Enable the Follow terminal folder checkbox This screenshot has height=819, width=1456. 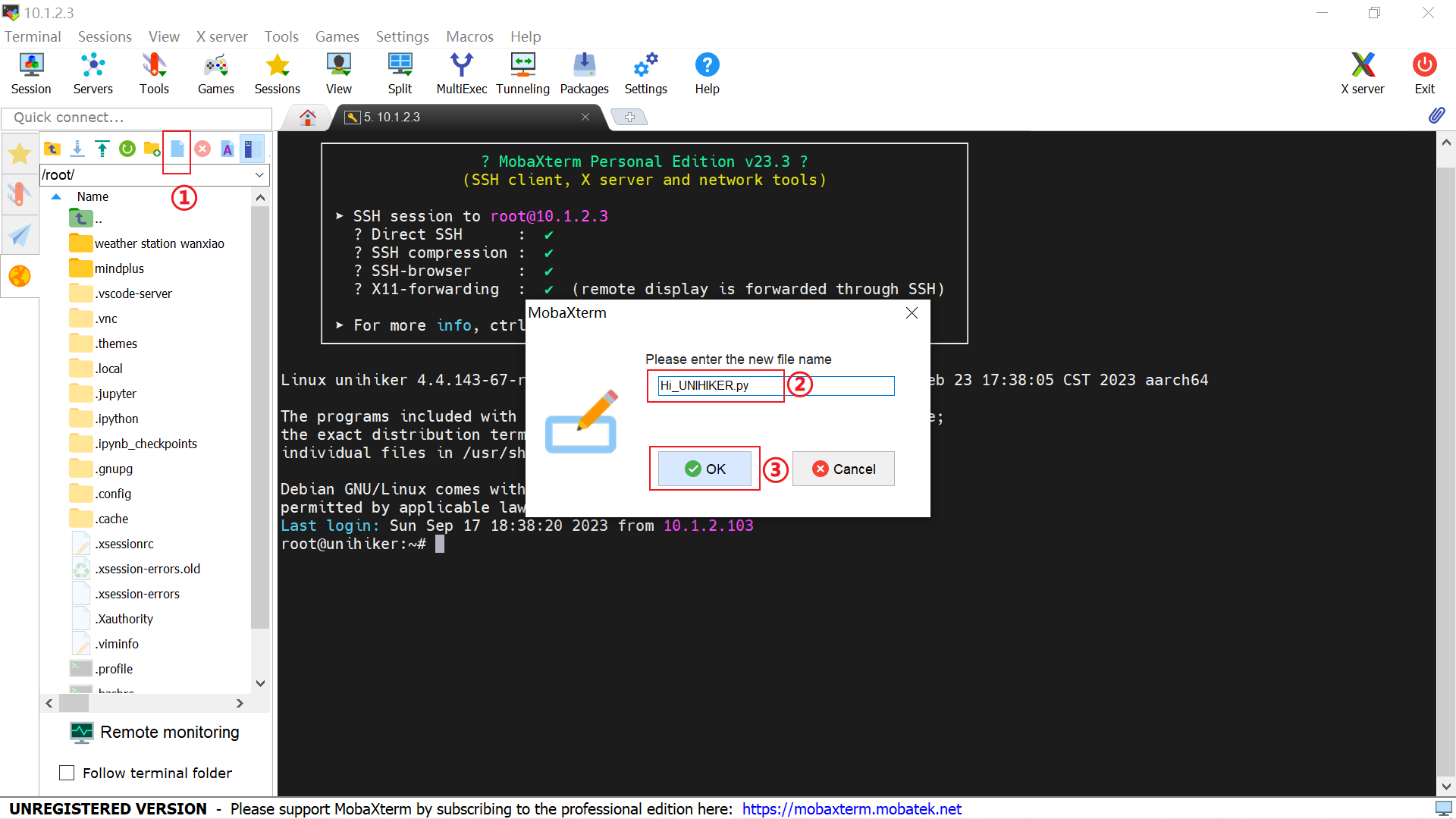pos(67,772)
